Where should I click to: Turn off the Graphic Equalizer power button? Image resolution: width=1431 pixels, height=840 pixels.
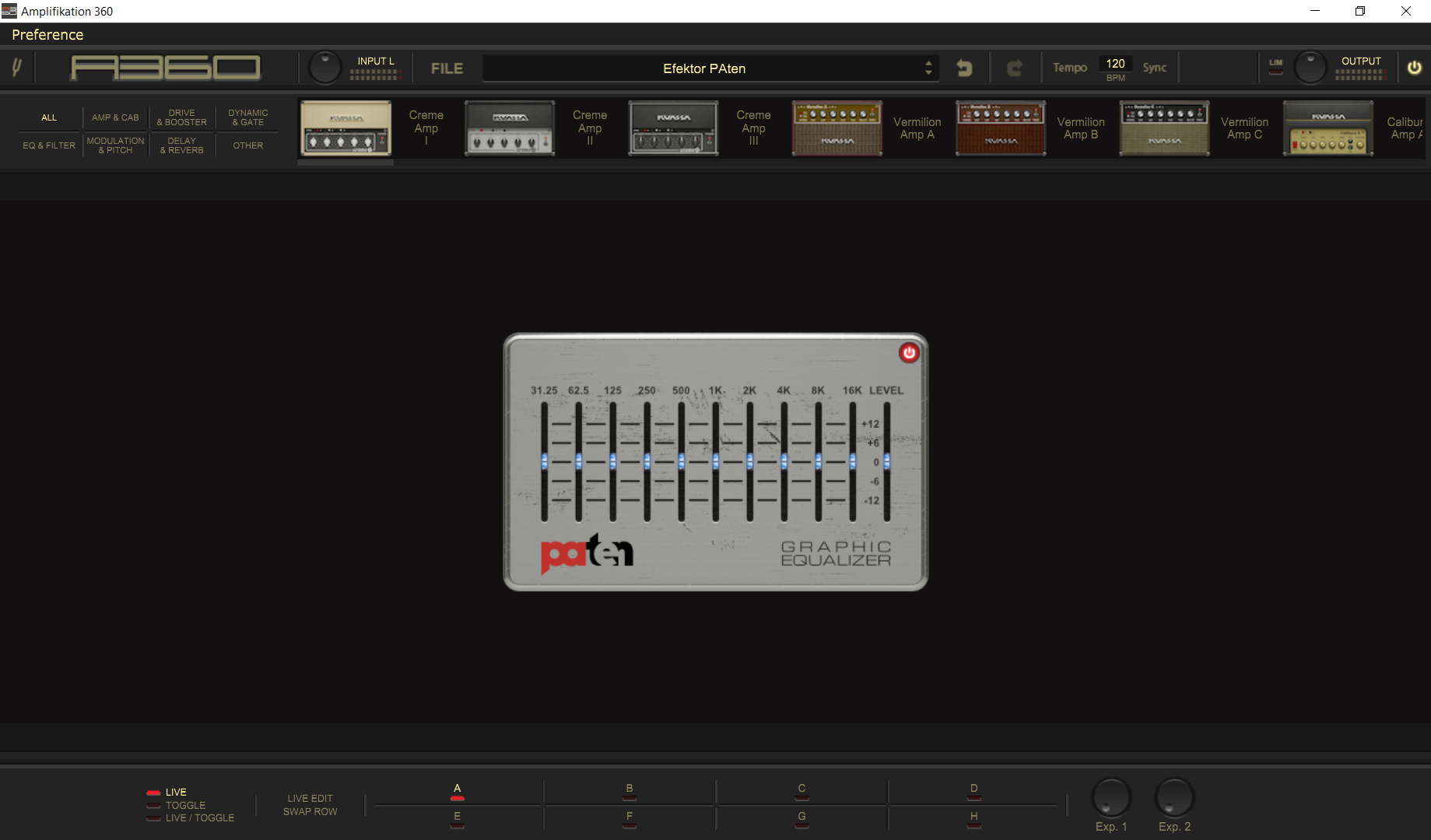pos(908,352)
